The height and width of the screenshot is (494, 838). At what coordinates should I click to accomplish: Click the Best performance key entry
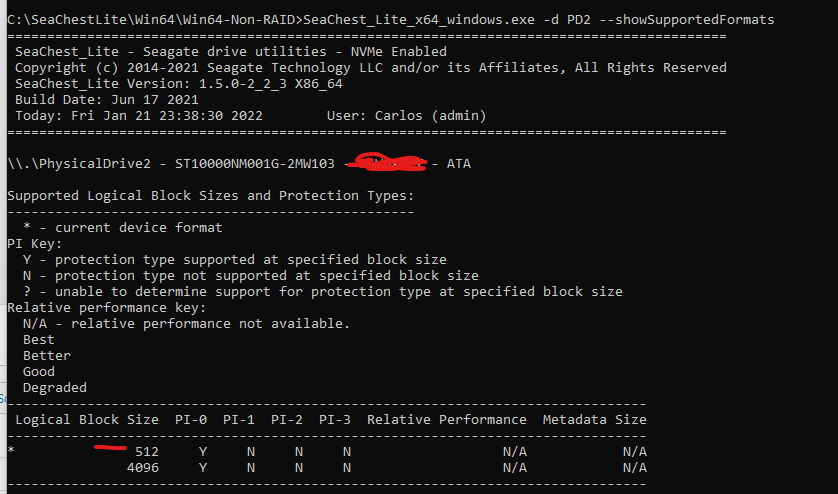click(x=38, y=339)
